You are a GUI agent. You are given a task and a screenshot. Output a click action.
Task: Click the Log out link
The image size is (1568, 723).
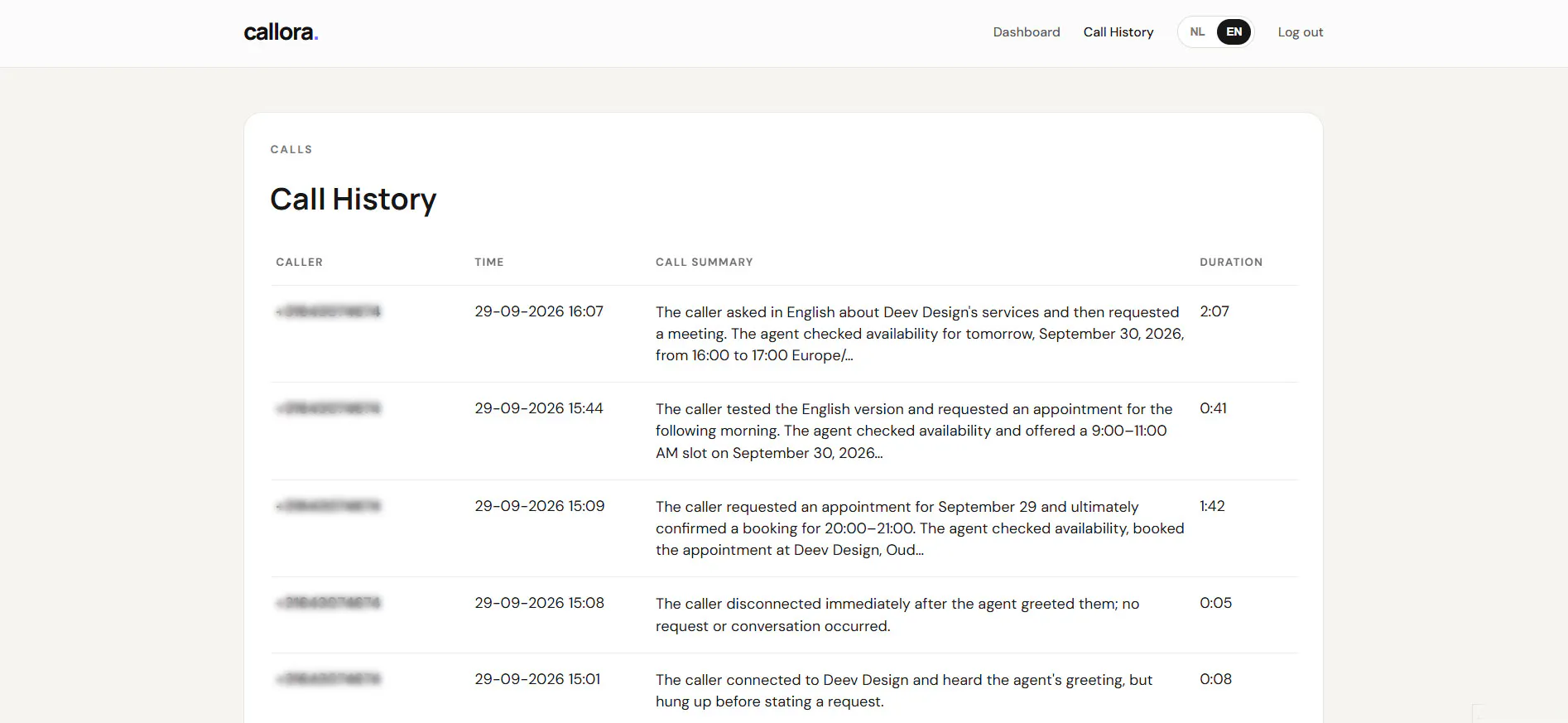pyautogui.click(x=1301, y=32)
